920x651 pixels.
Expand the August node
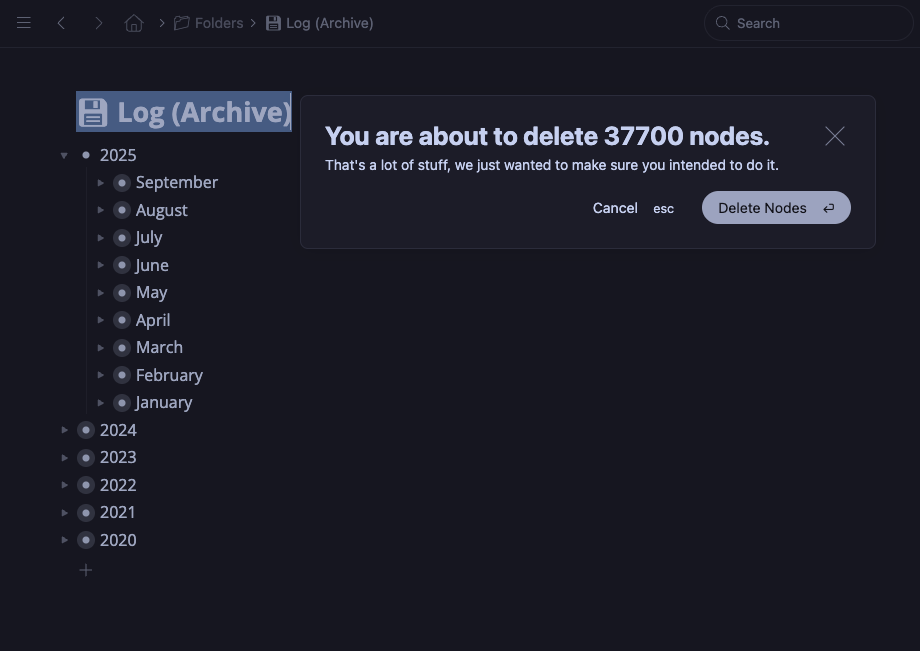(101, 210)
